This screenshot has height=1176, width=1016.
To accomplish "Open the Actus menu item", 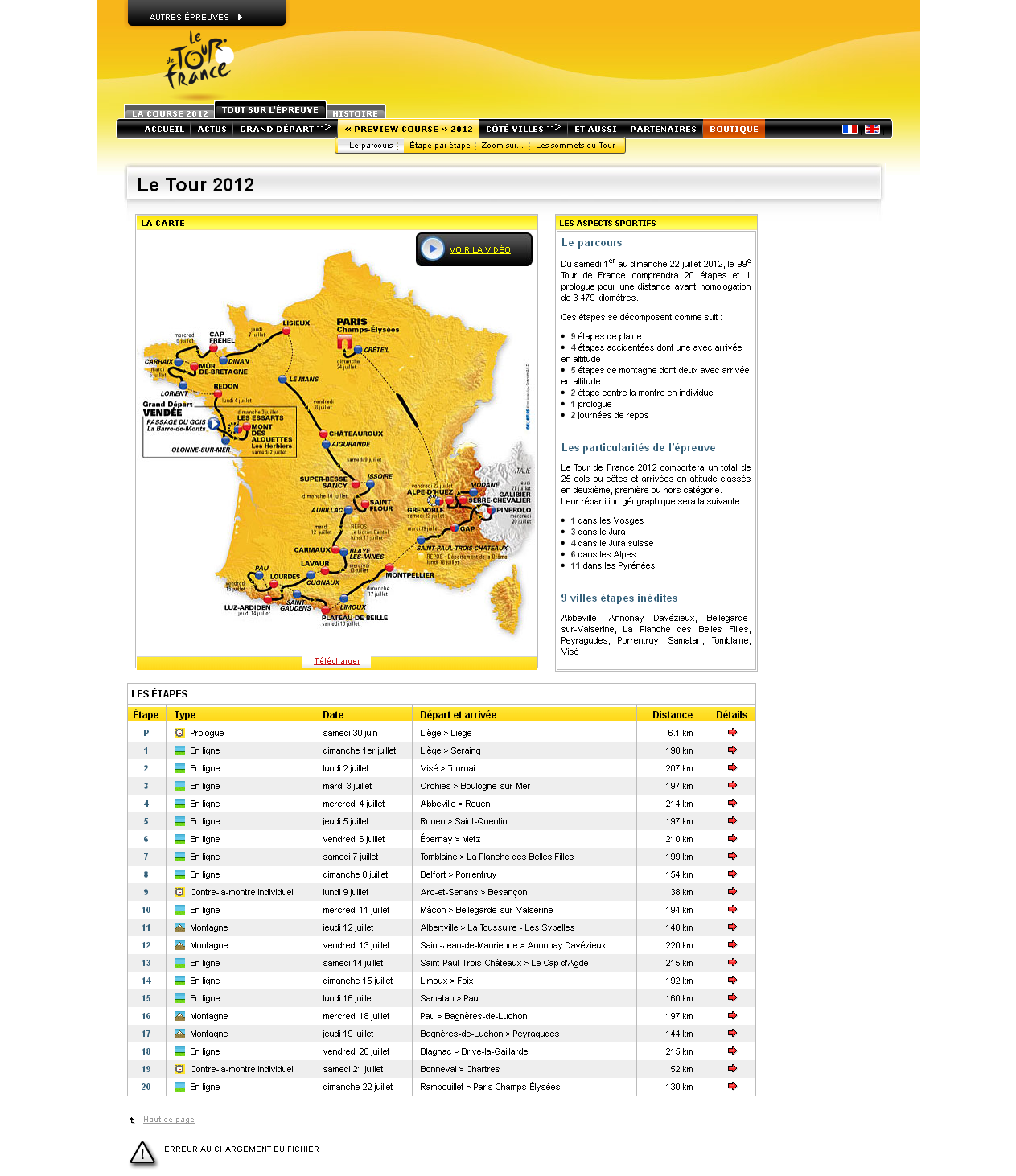I will pos(212,129).
